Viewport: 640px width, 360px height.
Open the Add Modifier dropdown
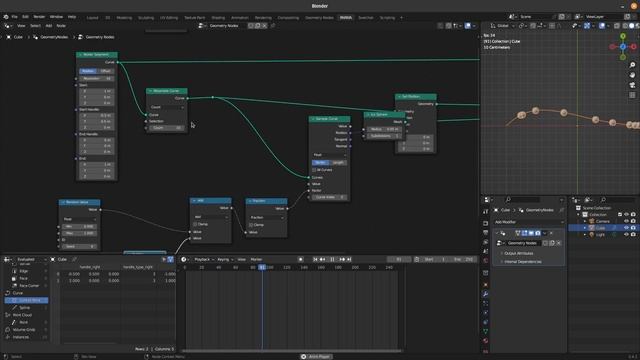click(529, 222)
